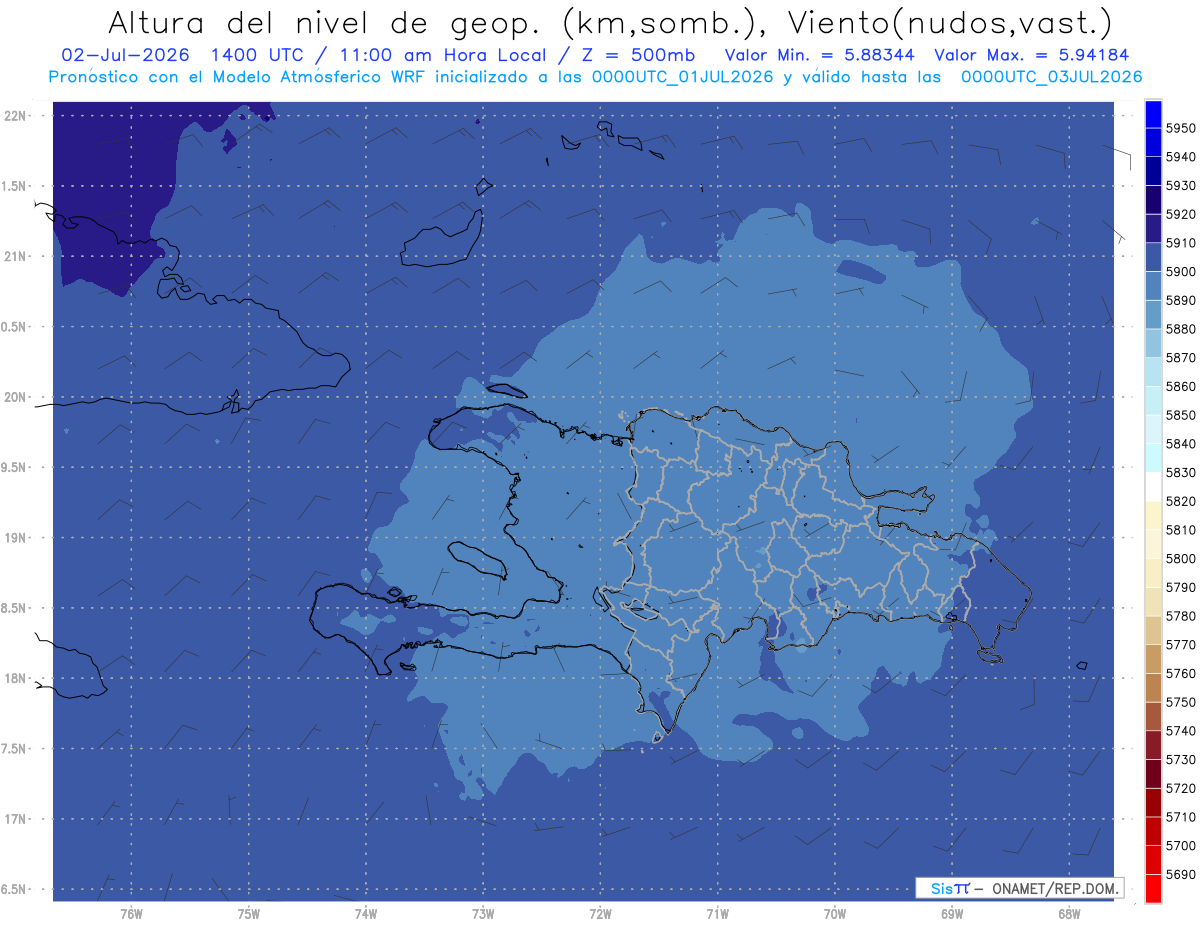1200x927 pixels.
Task: Click the longitude axis label 76W
Action: click(131, 913)
